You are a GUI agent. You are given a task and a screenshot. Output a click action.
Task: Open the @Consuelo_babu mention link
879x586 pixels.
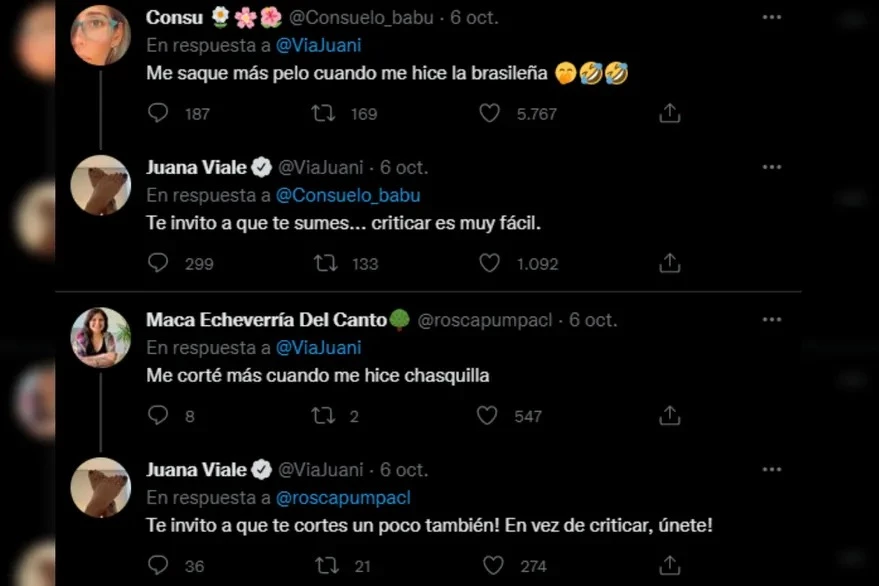pos(347,196)
